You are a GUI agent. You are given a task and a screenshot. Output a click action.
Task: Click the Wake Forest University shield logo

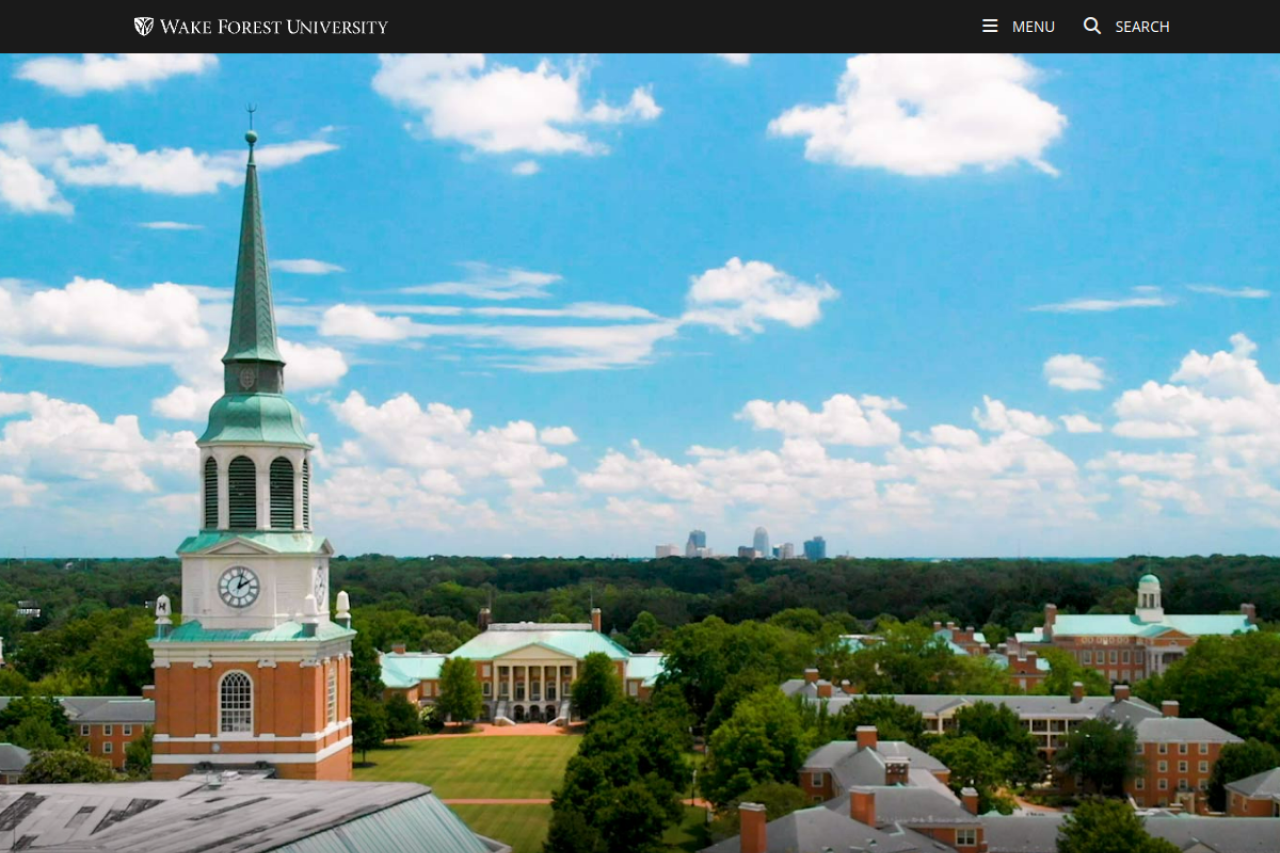click(x=144, y=26)
